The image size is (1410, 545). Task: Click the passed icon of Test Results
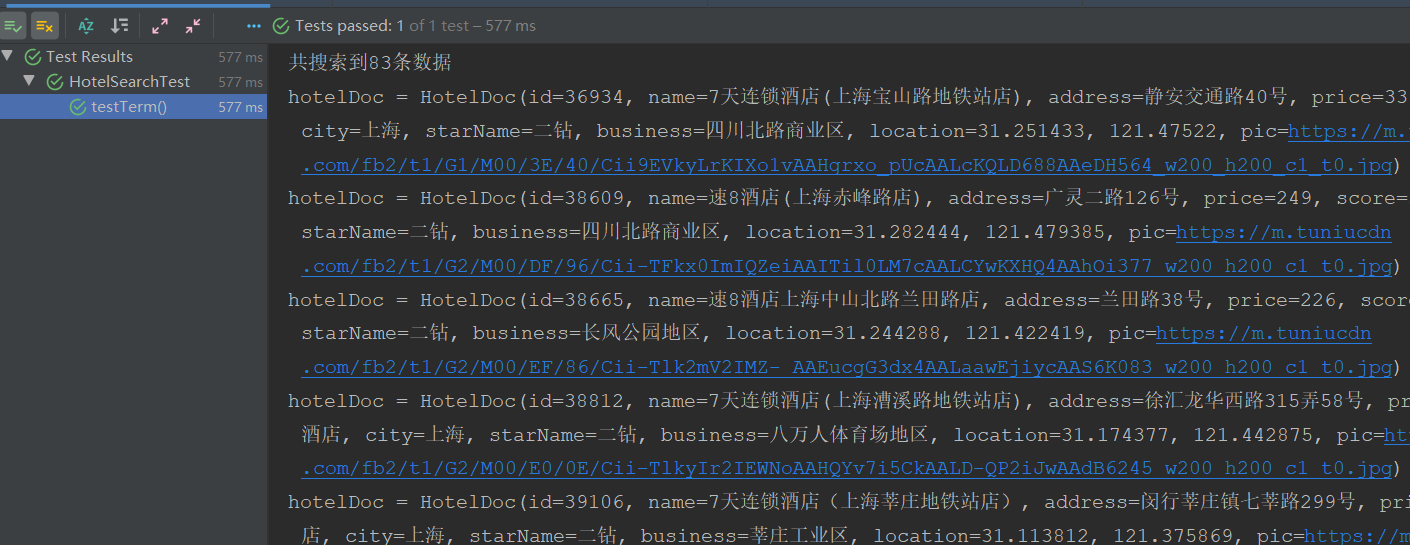(32, 57)
